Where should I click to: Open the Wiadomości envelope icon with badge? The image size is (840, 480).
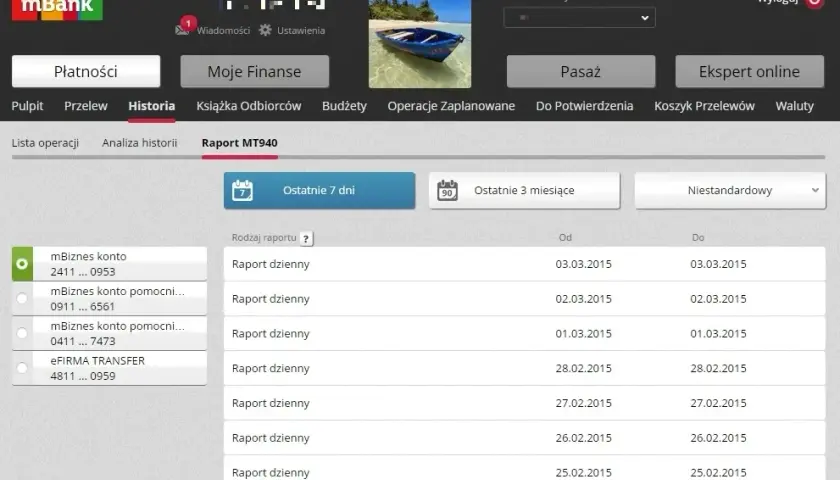(x=184, y=27)
